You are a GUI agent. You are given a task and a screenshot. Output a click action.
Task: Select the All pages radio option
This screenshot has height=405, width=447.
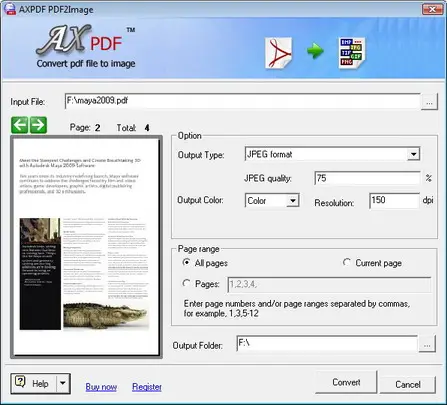pyautogui.click(x=187, y=263)
